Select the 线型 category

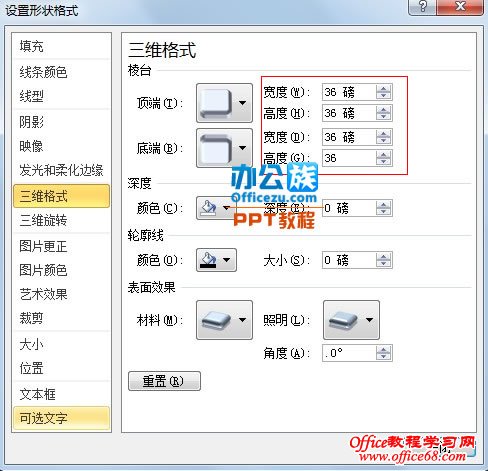[x=61, y=96]
